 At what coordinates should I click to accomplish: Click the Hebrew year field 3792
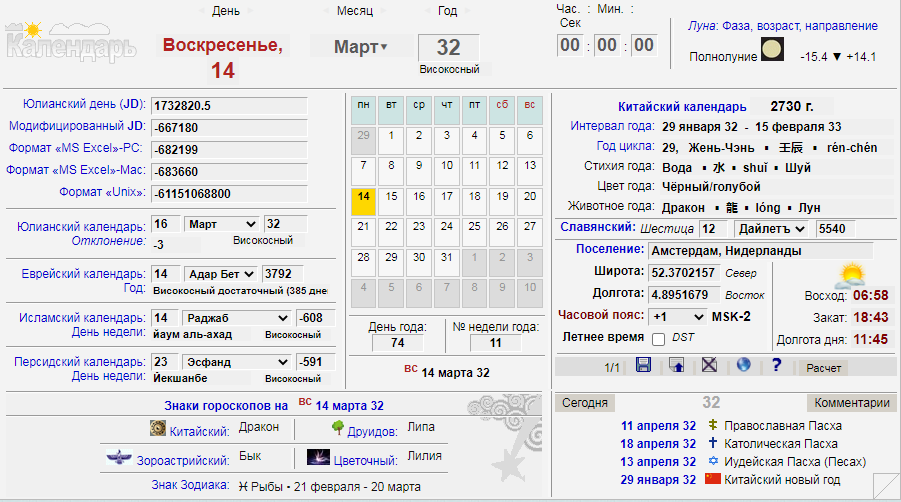tap(282, 274)
